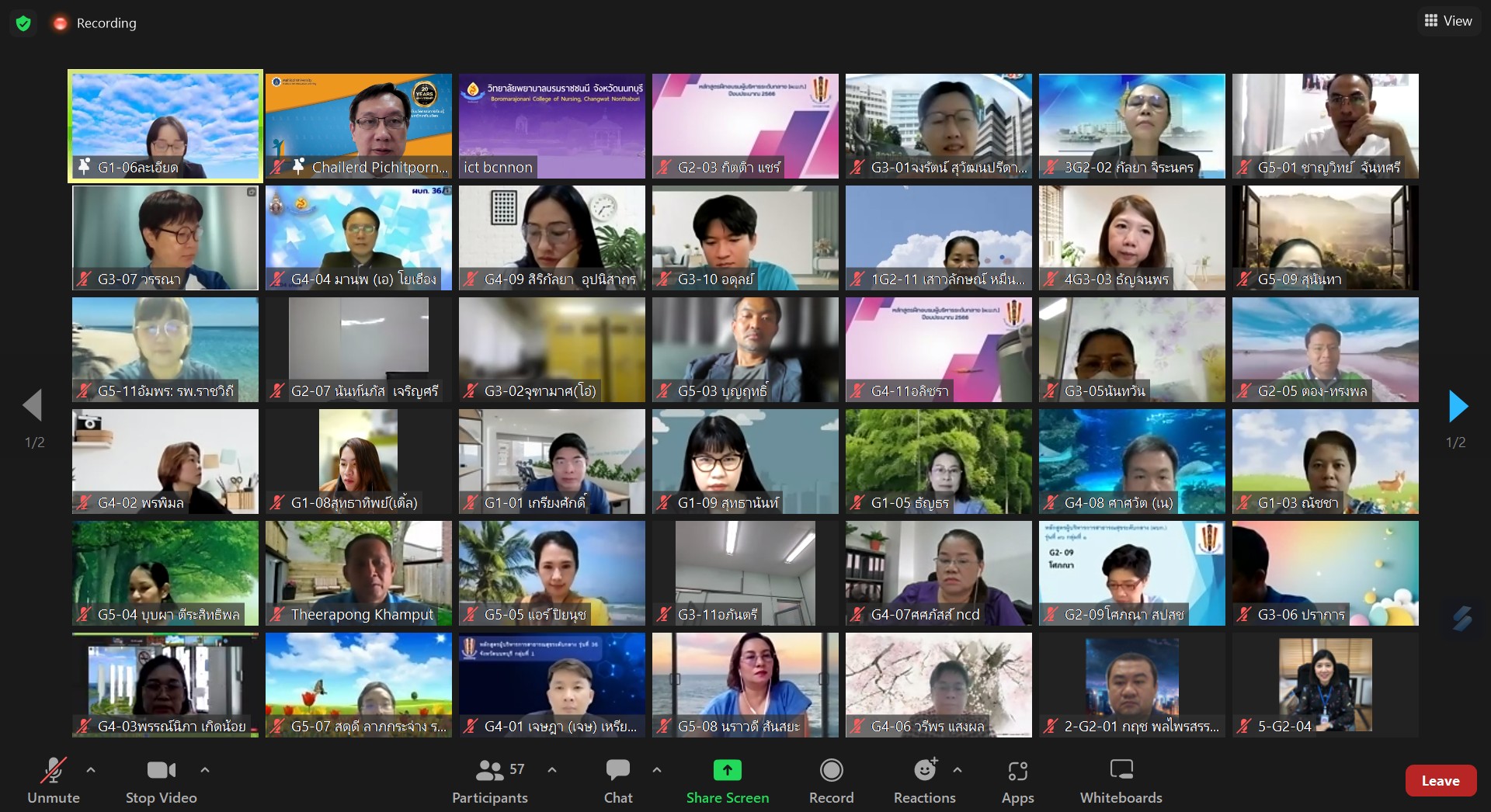Open the Apps panel
Screen dimensions: 1491x812
pos(1017,771)
